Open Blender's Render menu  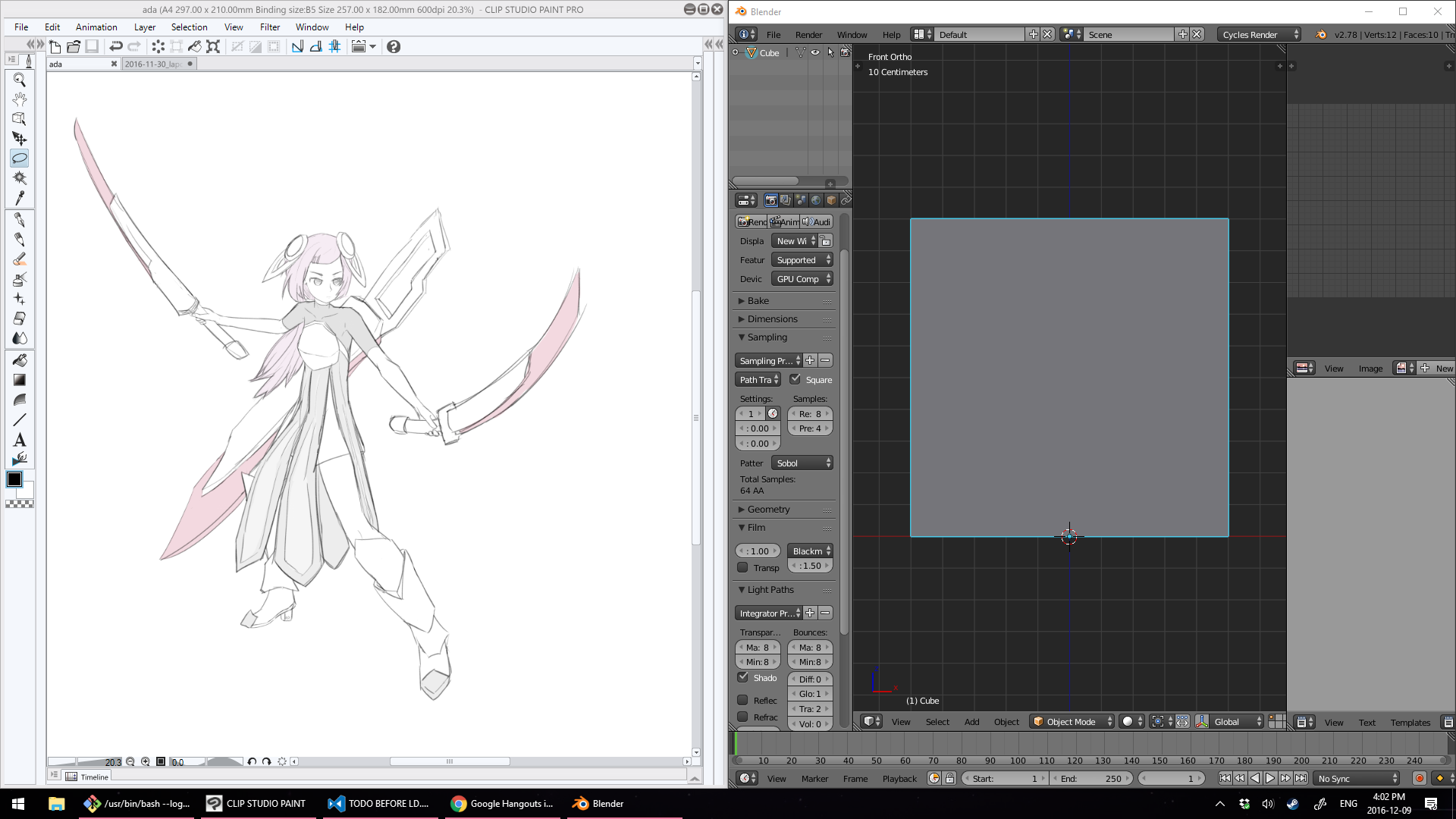808,35
